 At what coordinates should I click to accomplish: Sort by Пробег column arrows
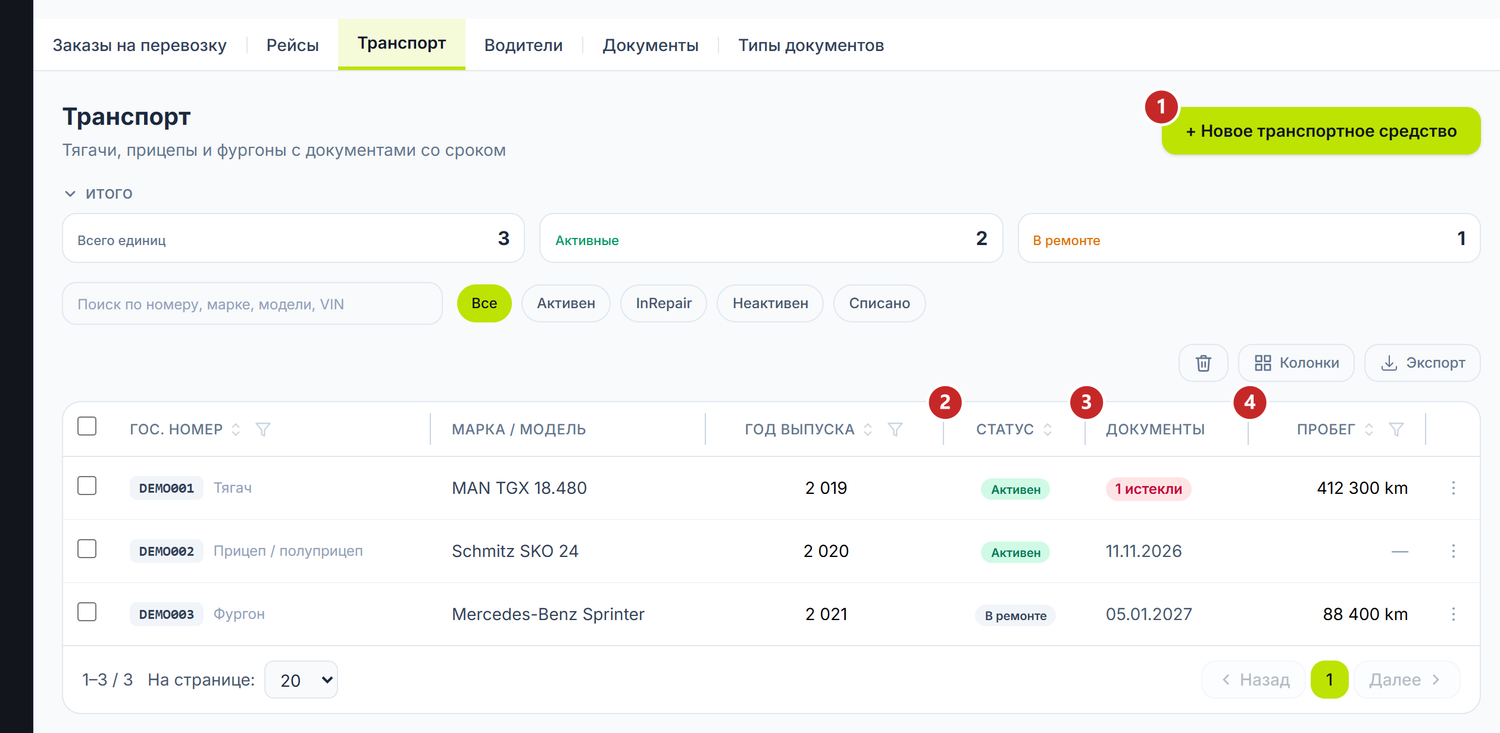(1369, 430)
